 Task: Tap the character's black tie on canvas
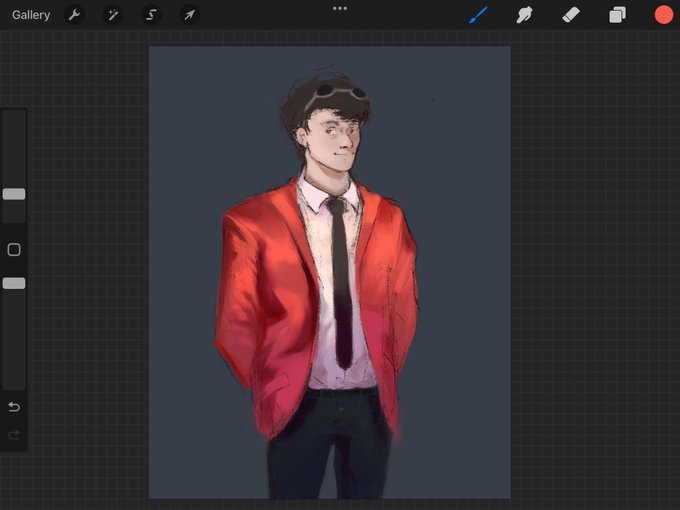click(x=341, y=282)
